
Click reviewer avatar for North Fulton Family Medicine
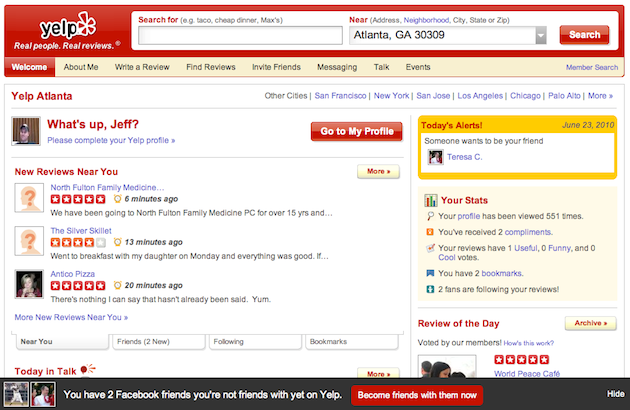click(29, 198)
